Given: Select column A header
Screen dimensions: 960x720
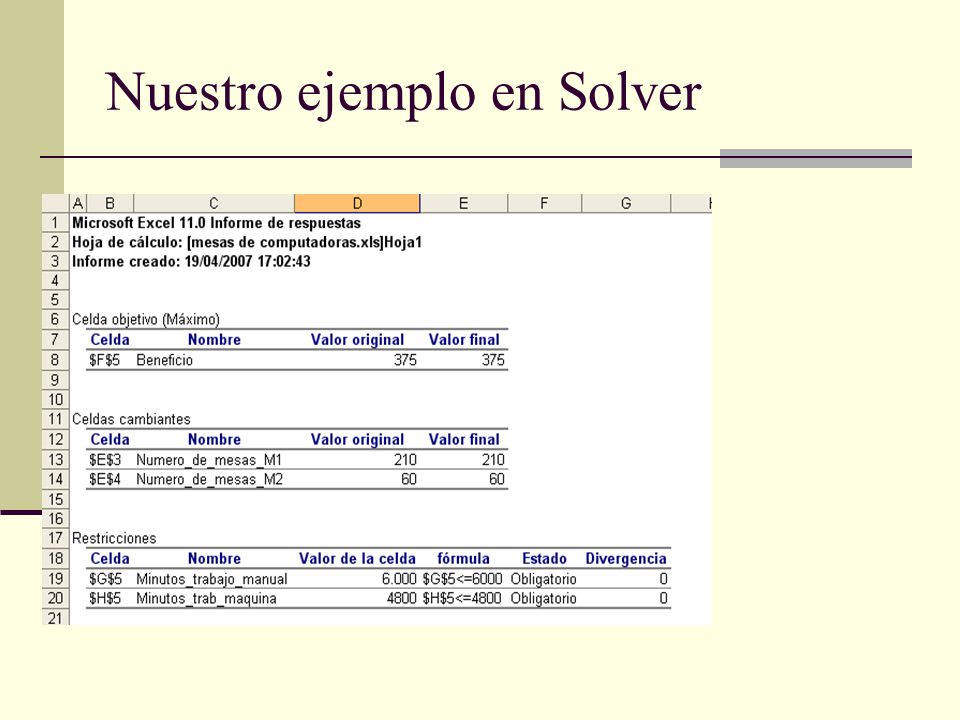Looking at the screenshot, I should (x=78, y=203).
